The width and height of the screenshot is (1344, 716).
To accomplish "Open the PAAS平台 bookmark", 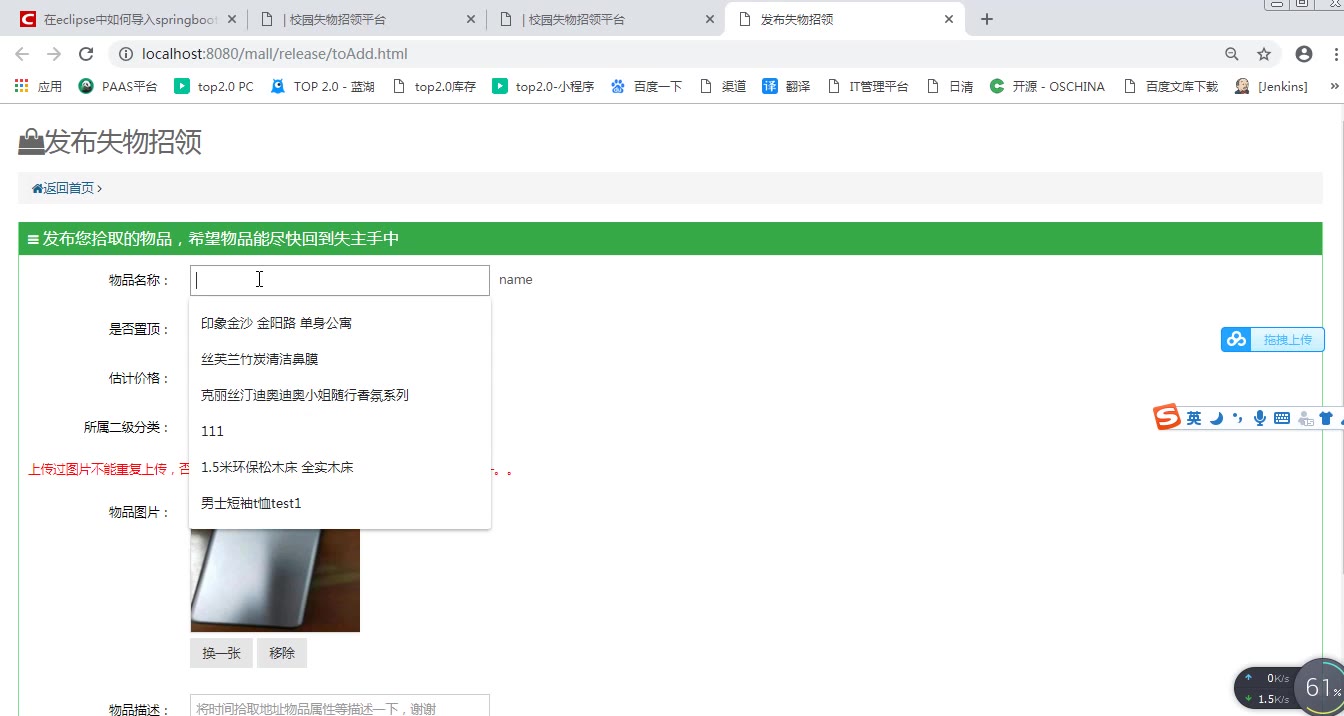I will [118, 87].
